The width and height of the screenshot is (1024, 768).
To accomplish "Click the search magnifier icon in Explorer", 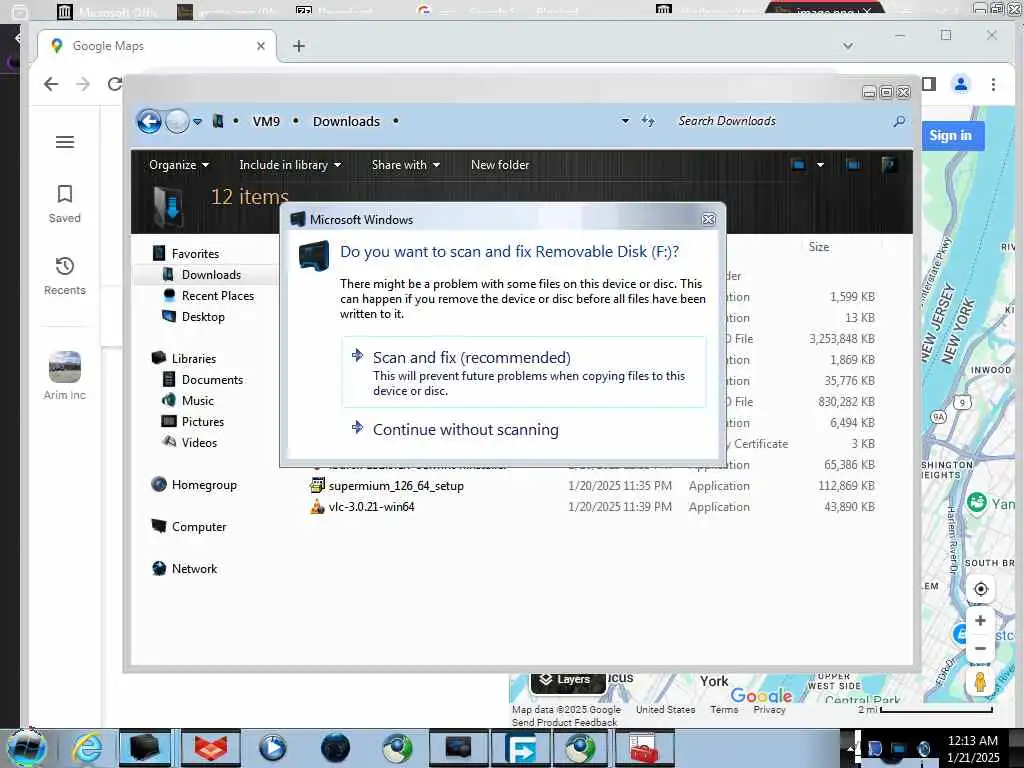I will tap(899, 121).
